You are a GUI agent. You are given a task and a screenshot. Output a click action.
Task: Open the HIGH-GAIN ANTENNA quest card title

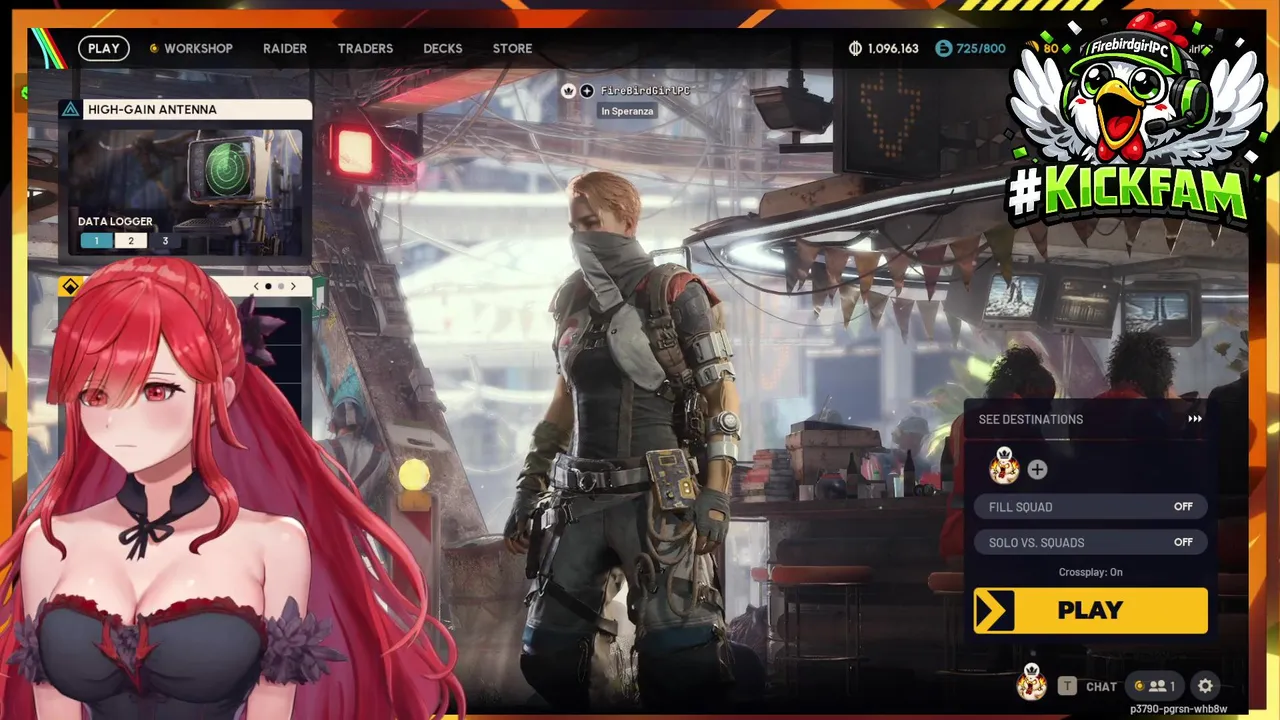152,109
